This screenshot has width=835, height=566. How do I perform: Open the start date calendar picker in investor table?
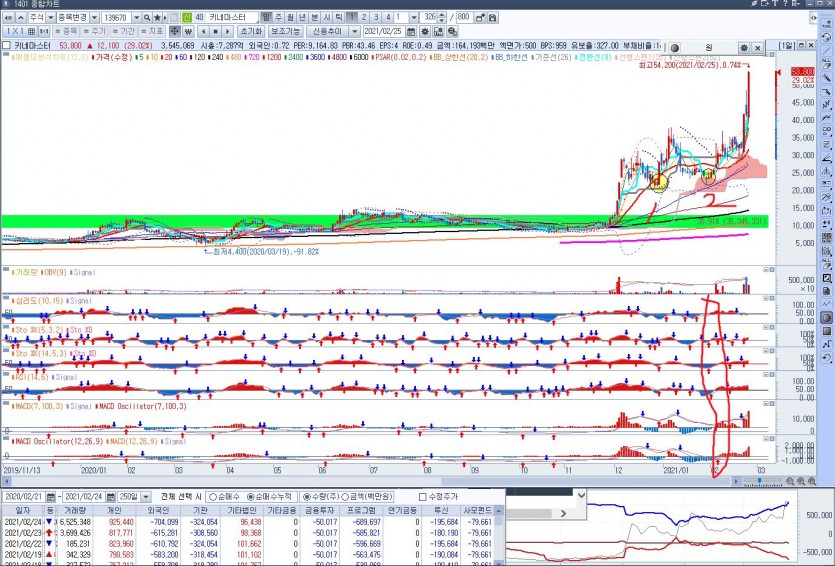coord(52,497)
